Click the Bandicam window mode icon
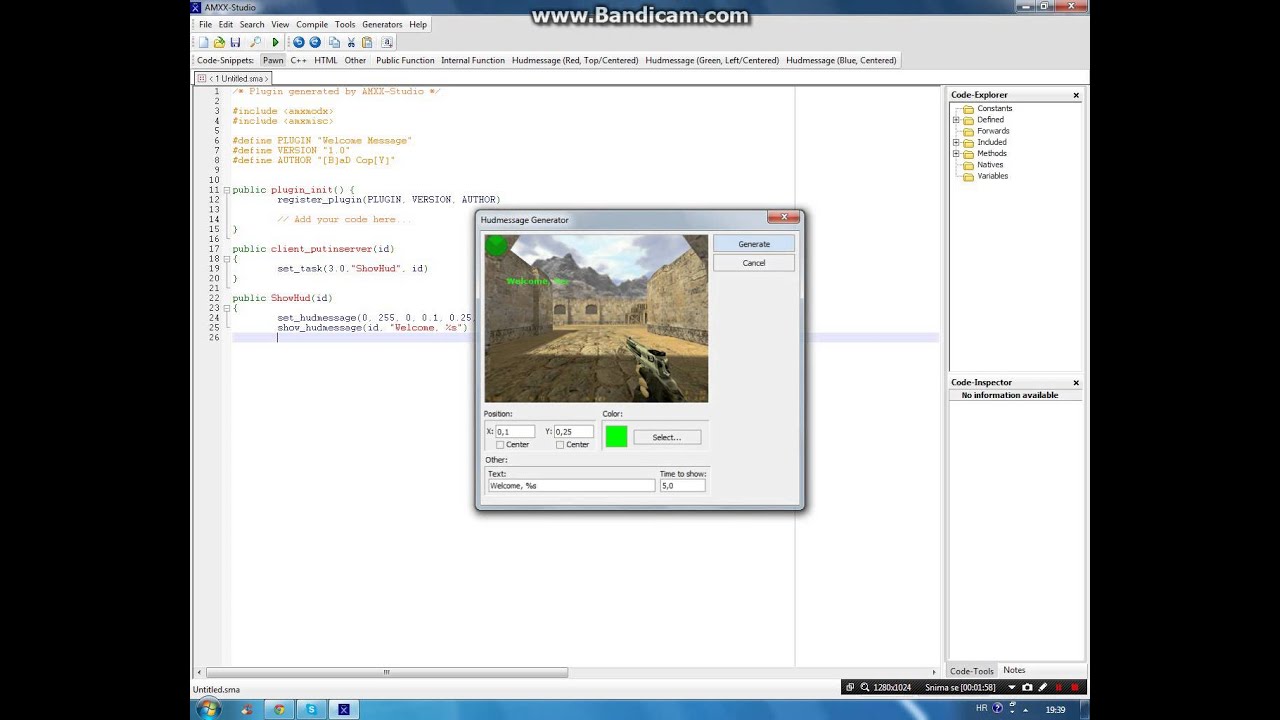Viewport: 1280px width, 720px height. click(x=850, y=687)
